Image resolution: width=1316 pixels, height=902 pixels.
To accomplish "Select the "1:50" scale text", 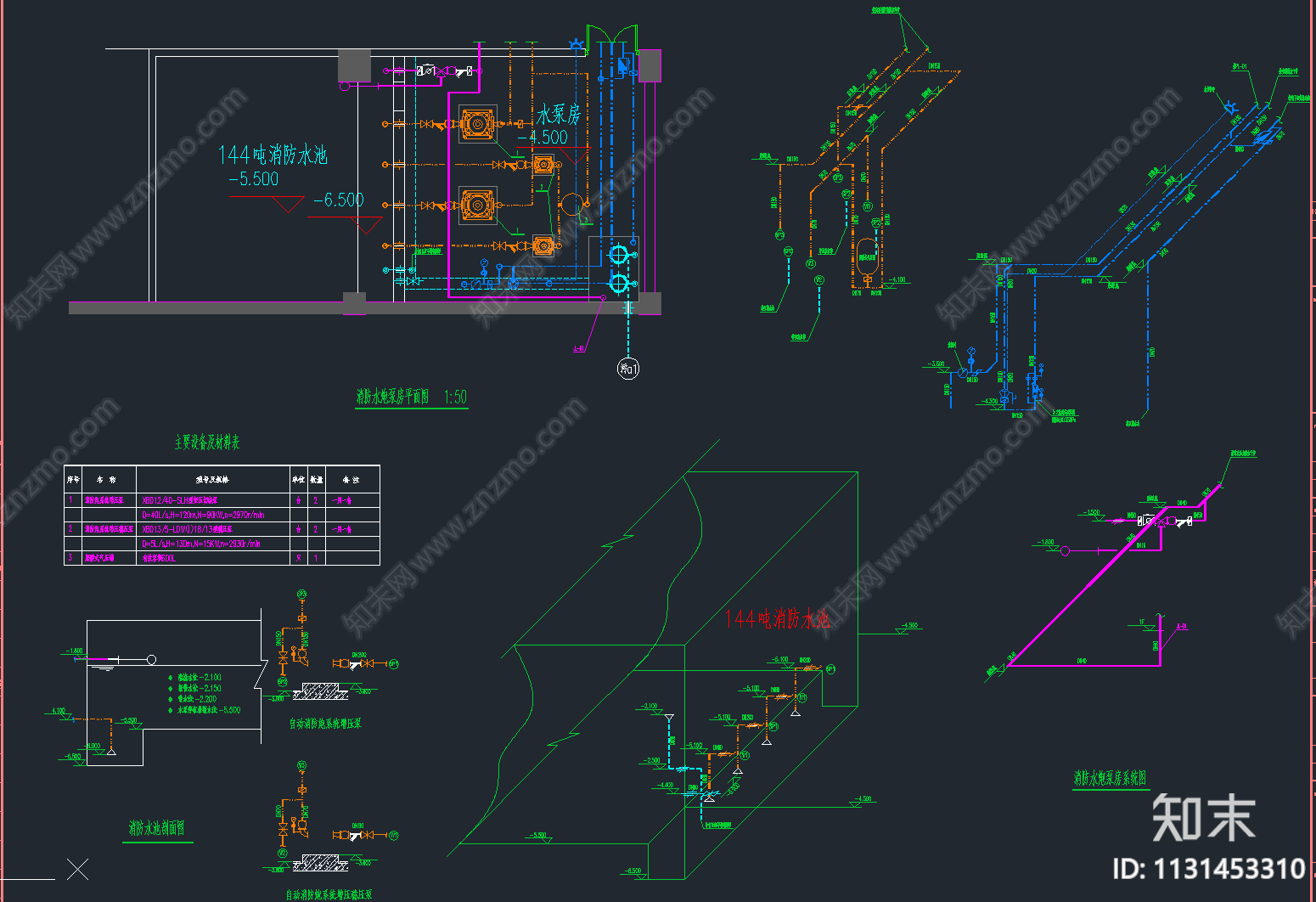I will pyautogui.click(x=455, y=397).
